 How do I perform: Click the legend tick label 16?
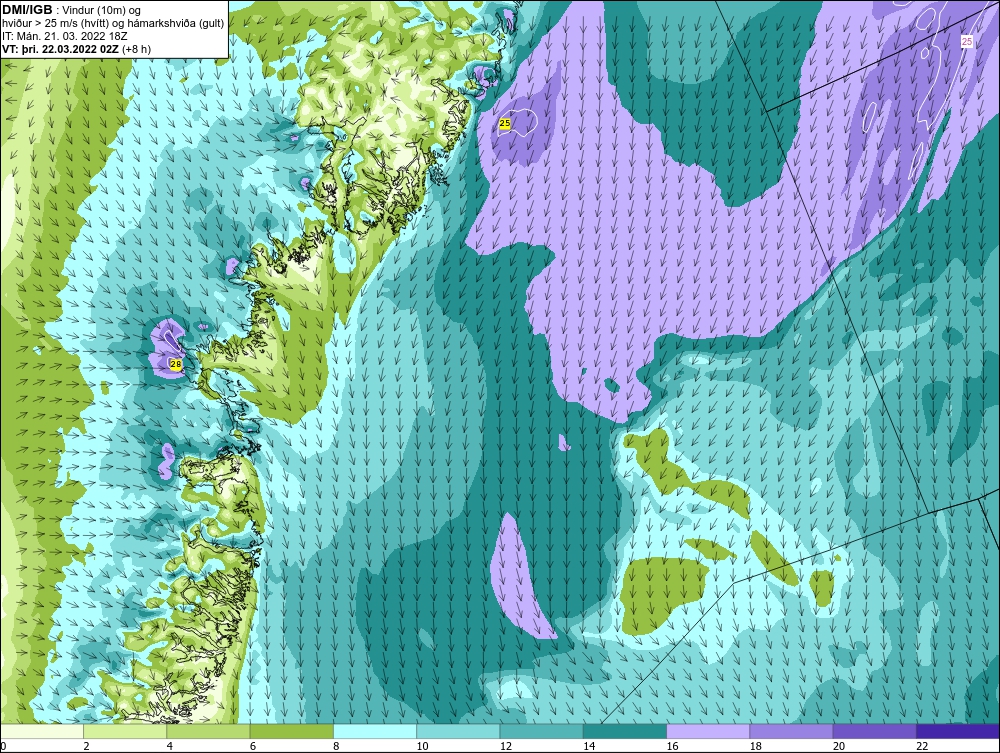(672, 746)
